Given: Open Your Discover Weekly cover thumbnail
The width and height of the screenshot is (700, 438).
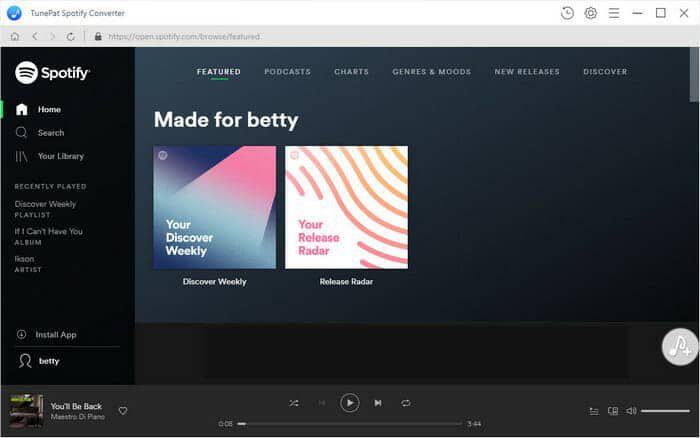Looking at the screenshot, I should [214, 207].
